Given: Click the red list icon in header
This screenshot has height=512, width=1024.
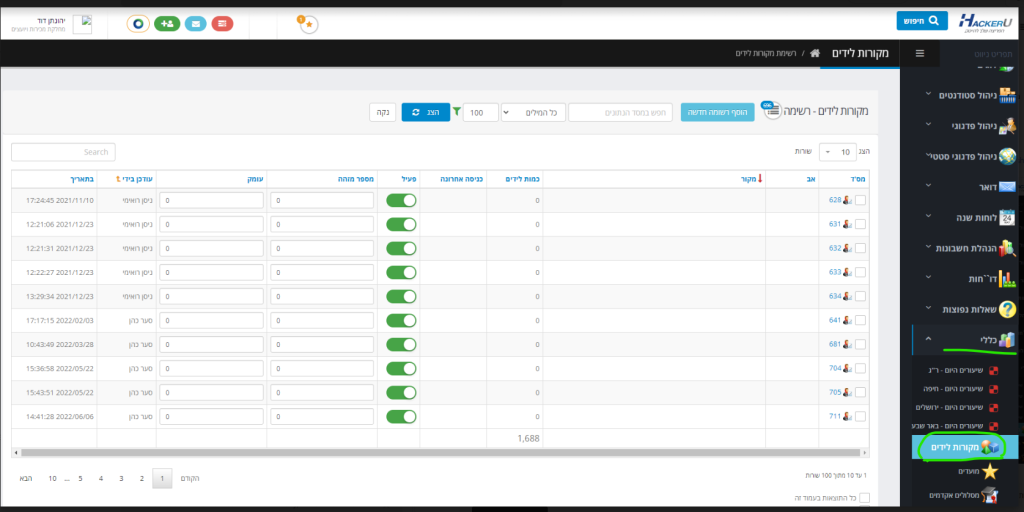Looking at the screenshot, I should [x=222, y=23].
